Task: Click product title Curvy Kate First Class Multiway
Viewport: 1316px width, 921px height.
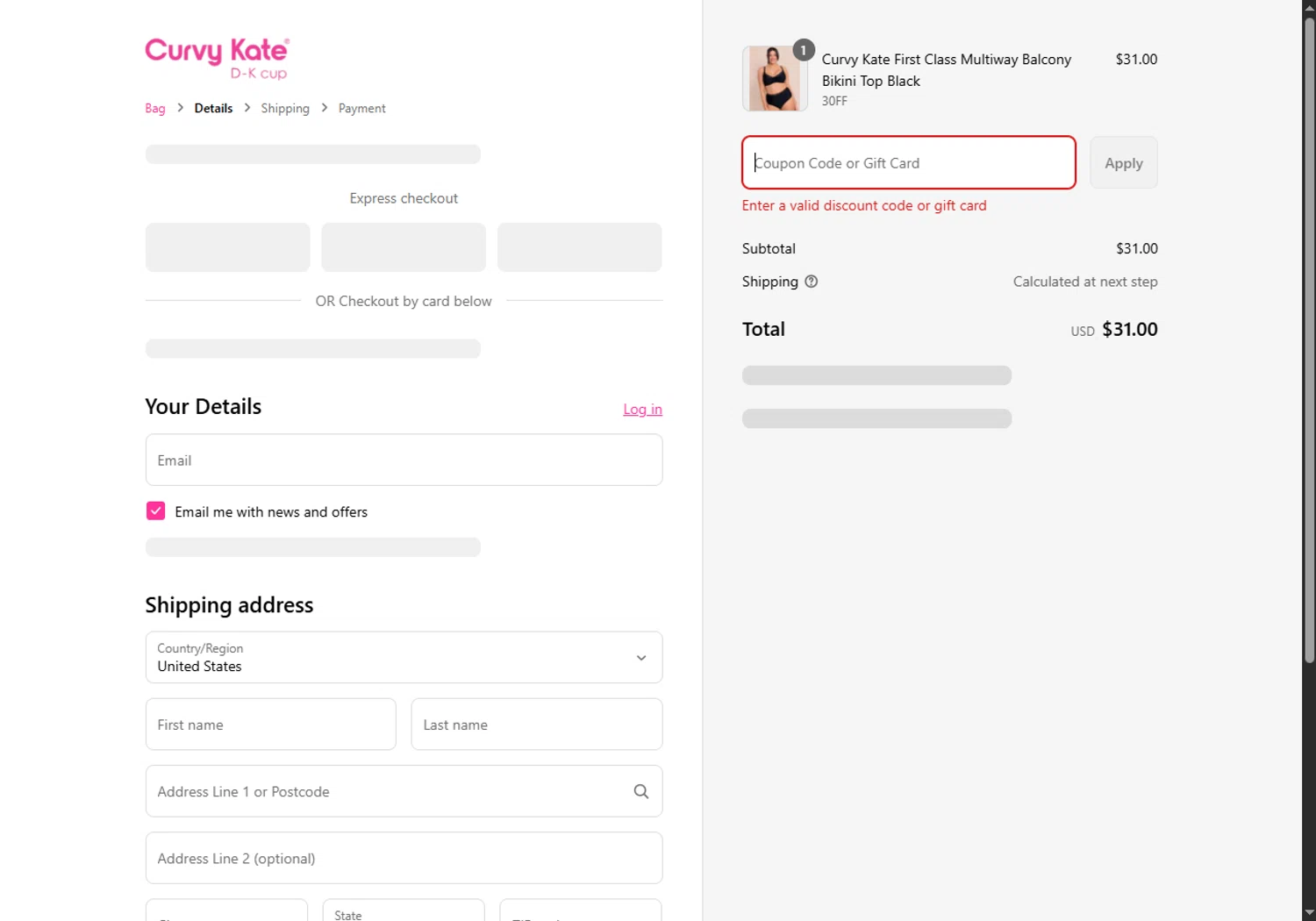Action: pyautogui.click(x=947, y=70)
